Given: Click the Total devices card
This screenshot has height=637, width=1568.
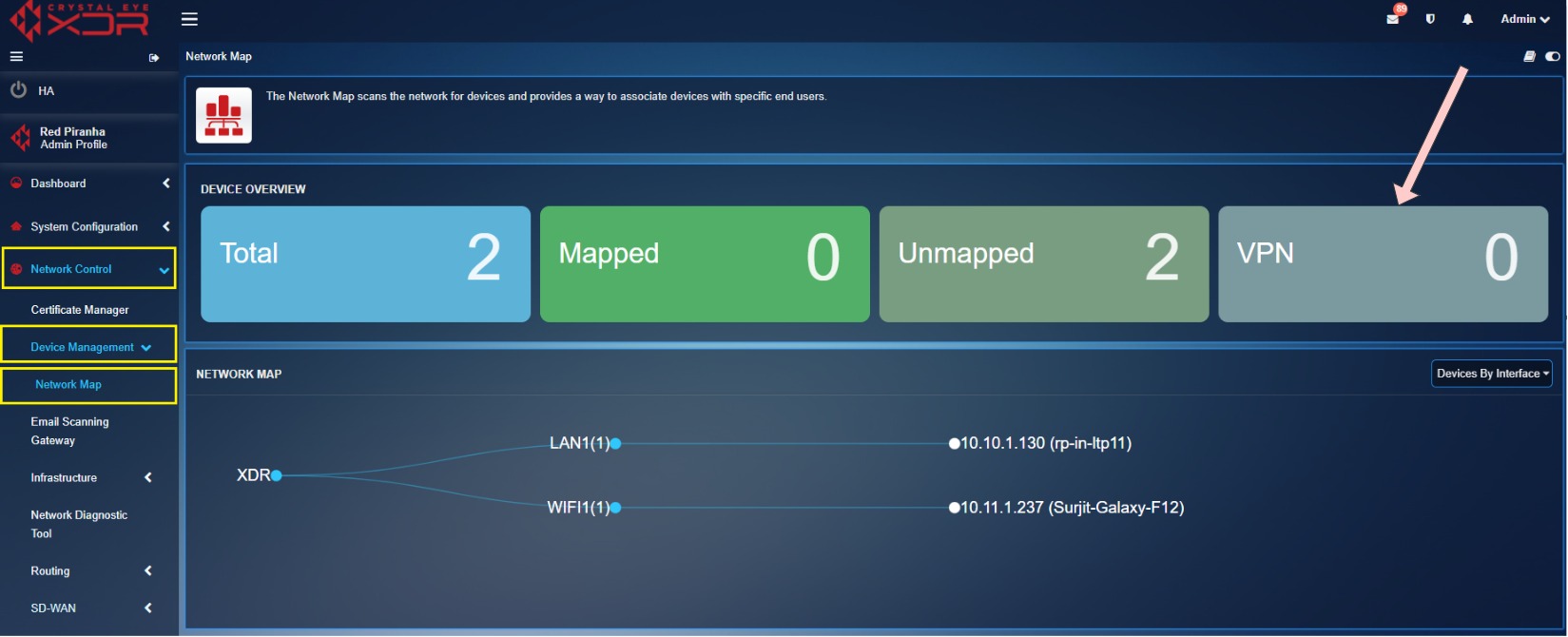Looking at the screenshot, I should 365,263.
